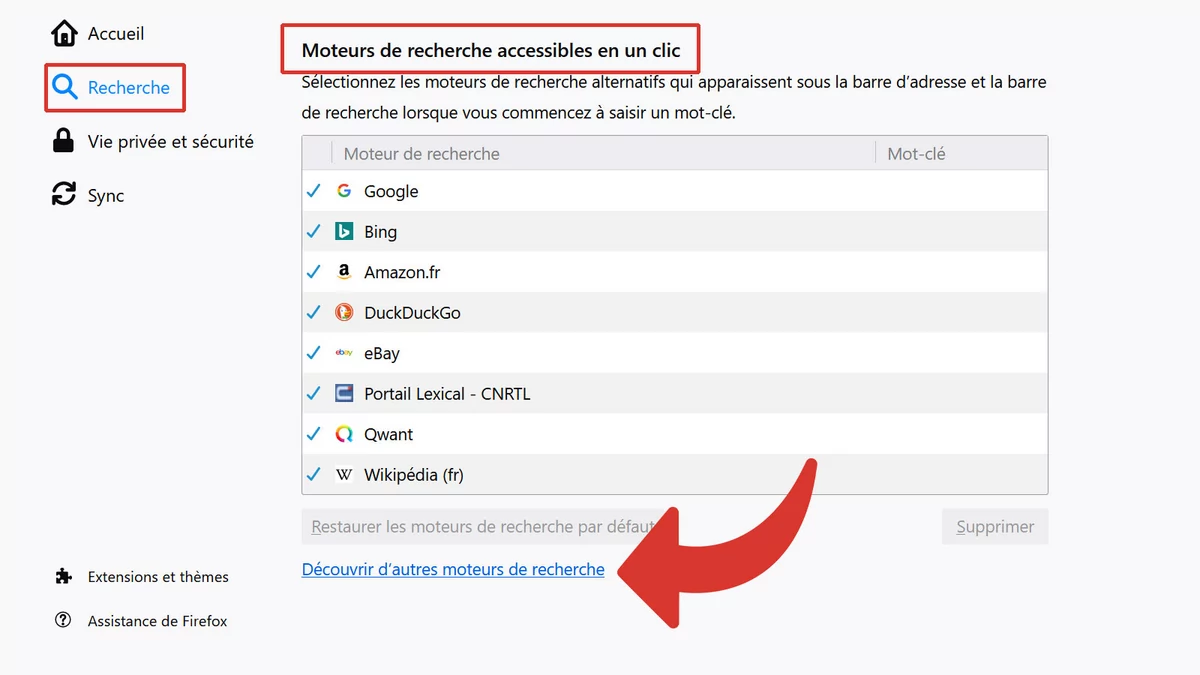The height and width of the screenshot is (675, 1200).
Task: Click the Assistance de Firefox question mark icon
Action: coord(64,620)
